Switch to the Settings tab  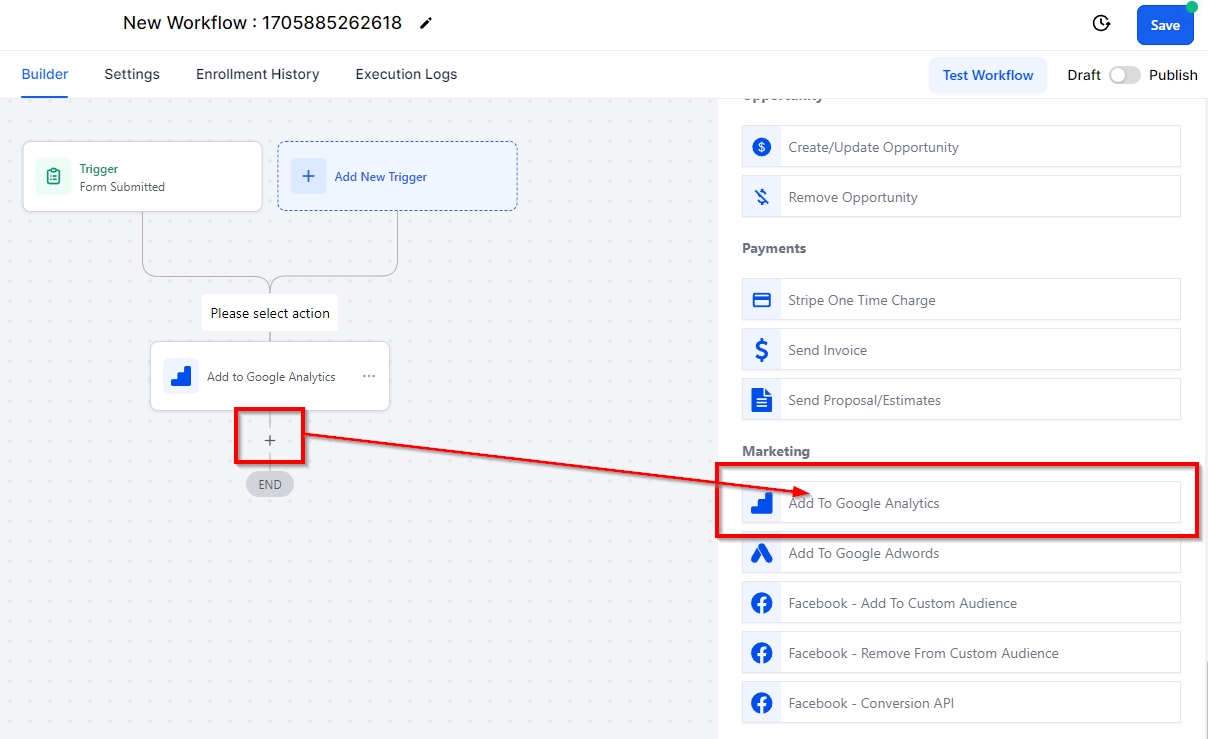[x=132, y=74]
